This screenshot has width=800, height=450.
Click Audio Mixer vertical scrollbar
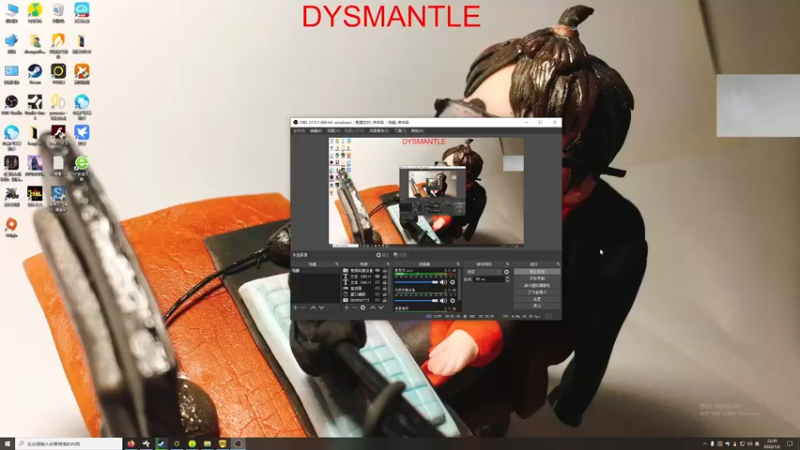[x=459, y=284]
